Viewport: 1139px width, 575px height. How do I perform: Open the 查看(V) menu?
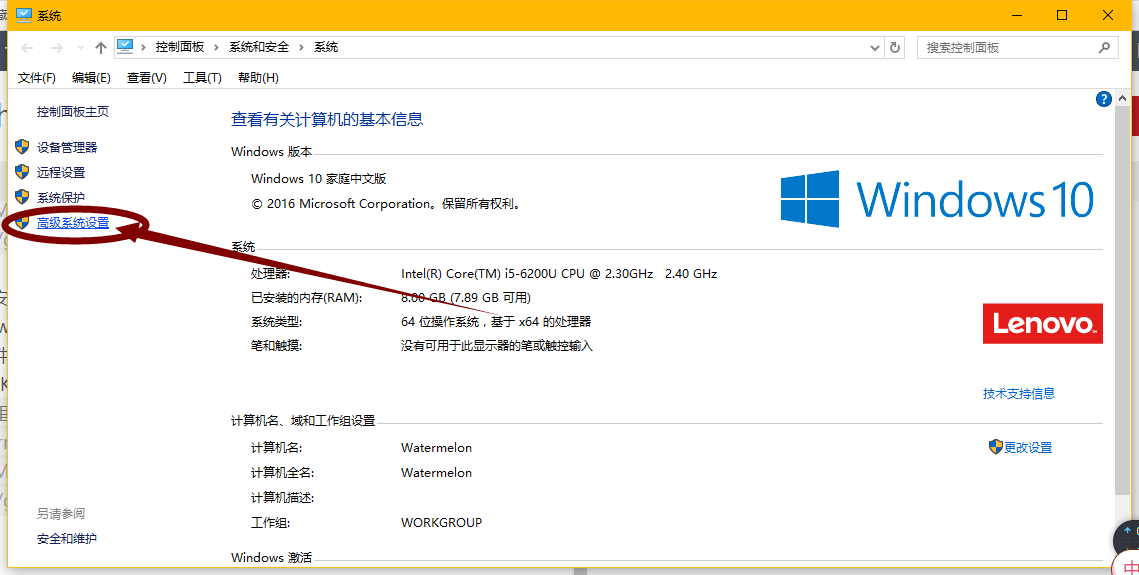click(146, 78)
